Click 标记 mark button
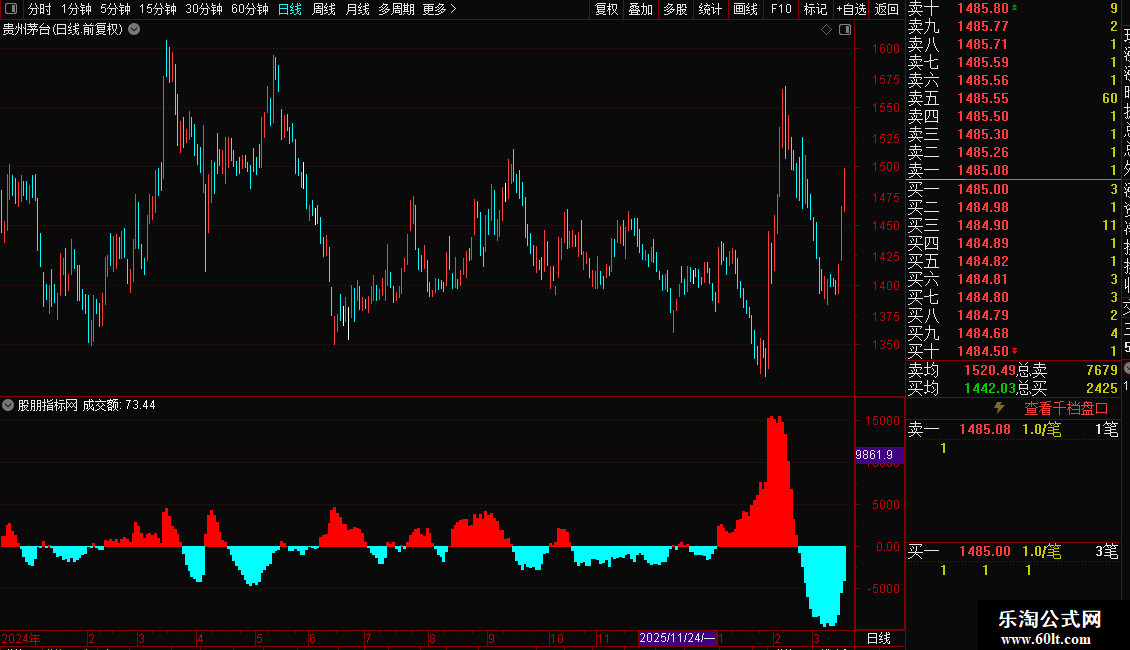This screenshot has height=650, width=1130. coord(815,9)
